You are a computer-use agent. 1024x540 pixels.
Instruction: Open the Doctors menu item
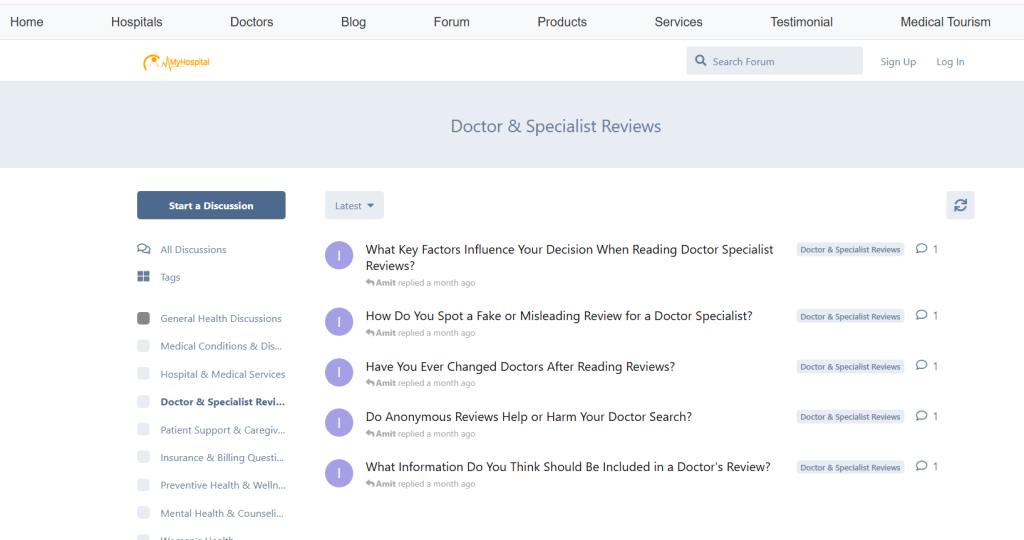coord(251,22)
